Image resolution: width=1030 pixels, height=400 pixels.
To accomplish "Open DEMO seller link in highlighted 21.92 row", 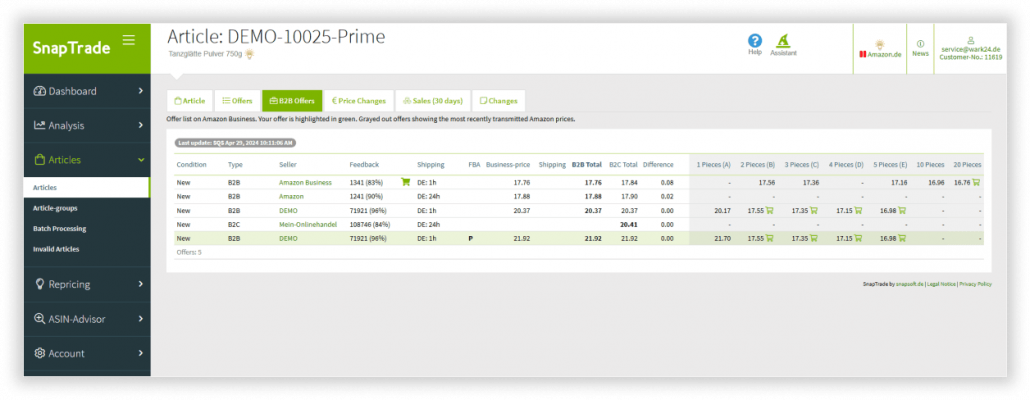I will pyautogui.click(x=288, y=238).
